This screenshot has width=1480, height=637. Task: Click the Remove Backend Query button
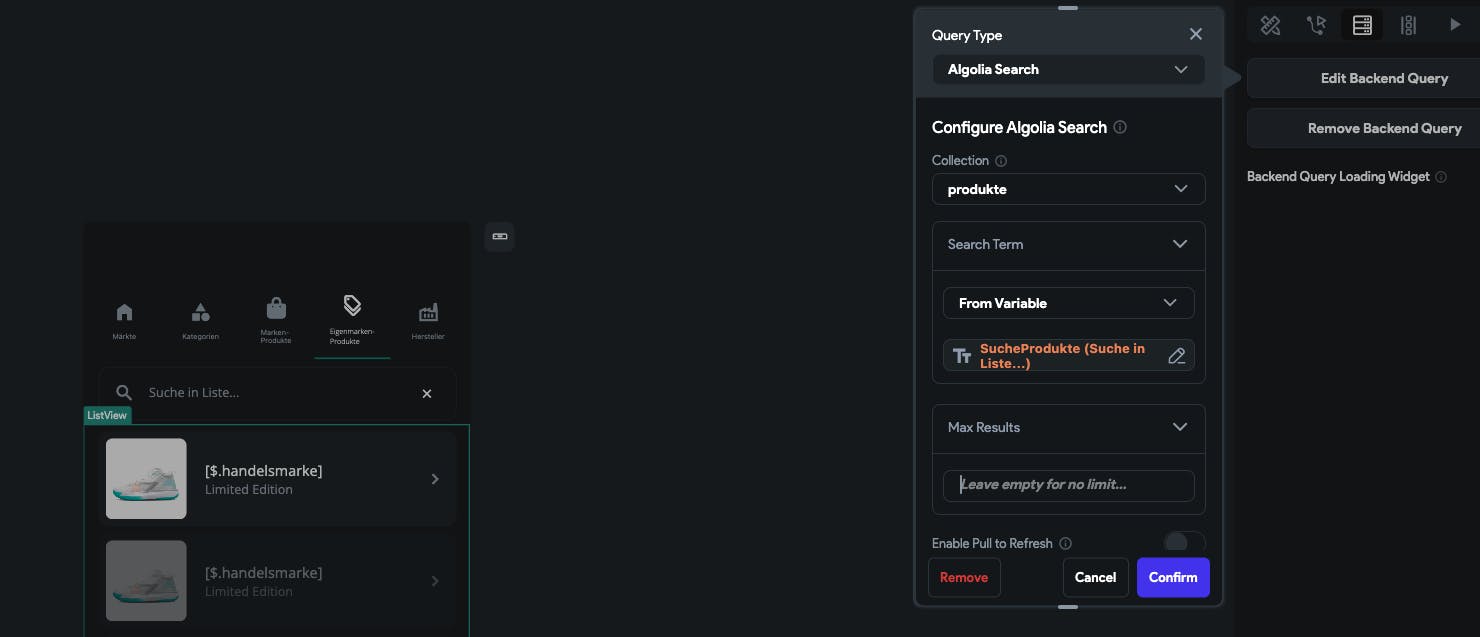(1384, 128)
